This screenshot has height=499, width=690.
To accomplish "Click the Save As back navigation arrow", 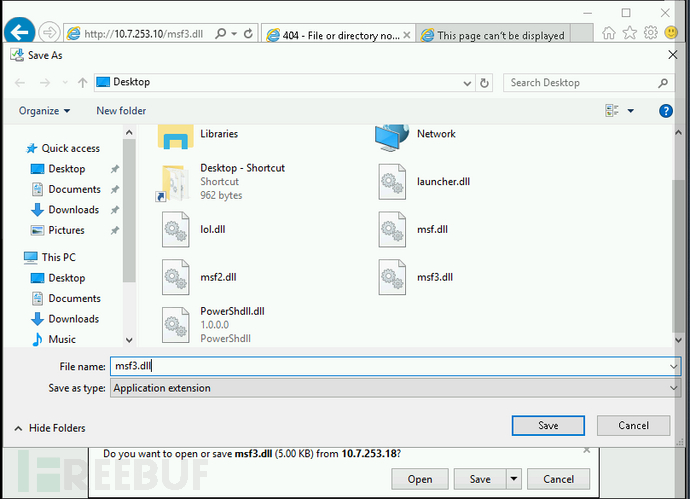I will coord(20,83).
